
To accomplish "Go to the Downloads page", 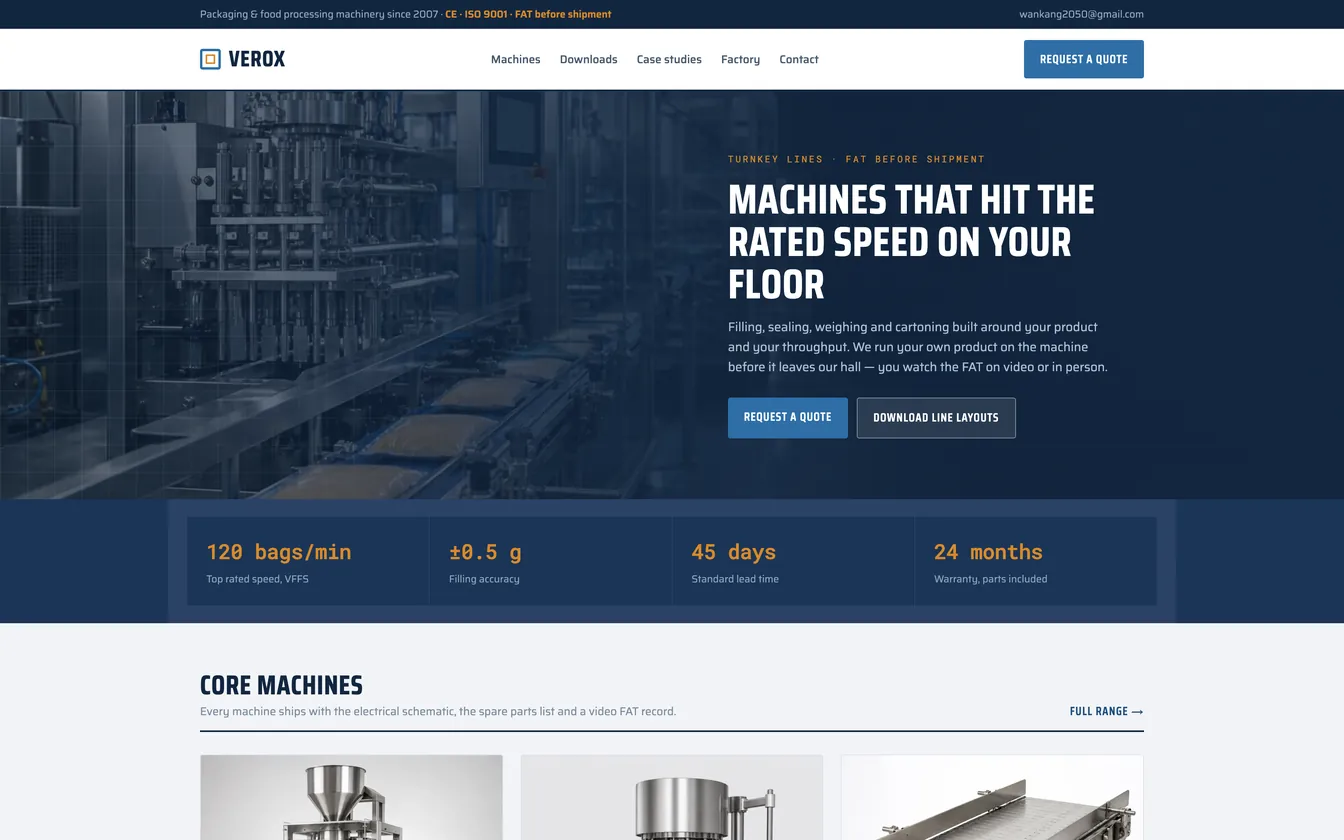I will pos(589,60).
